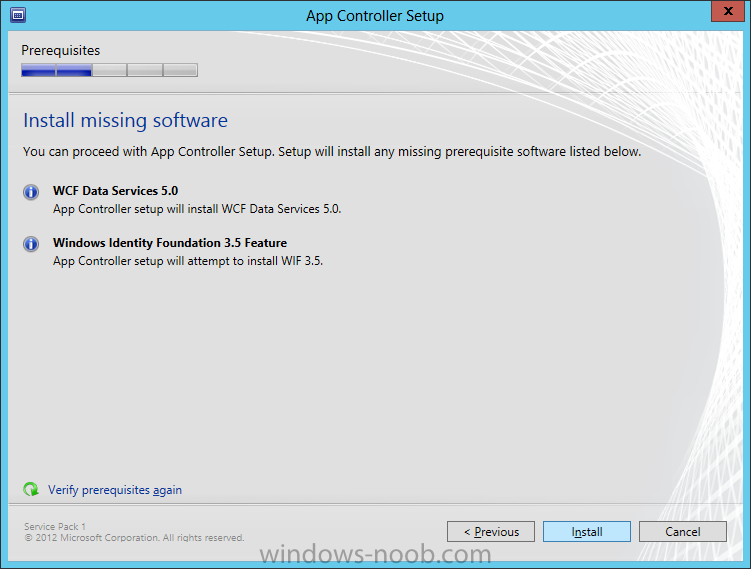This screenshot has height=569, width=751.
Task: Click the WIF 3.5 install description text
Action: pyautogui.click(x=188, y=261)
